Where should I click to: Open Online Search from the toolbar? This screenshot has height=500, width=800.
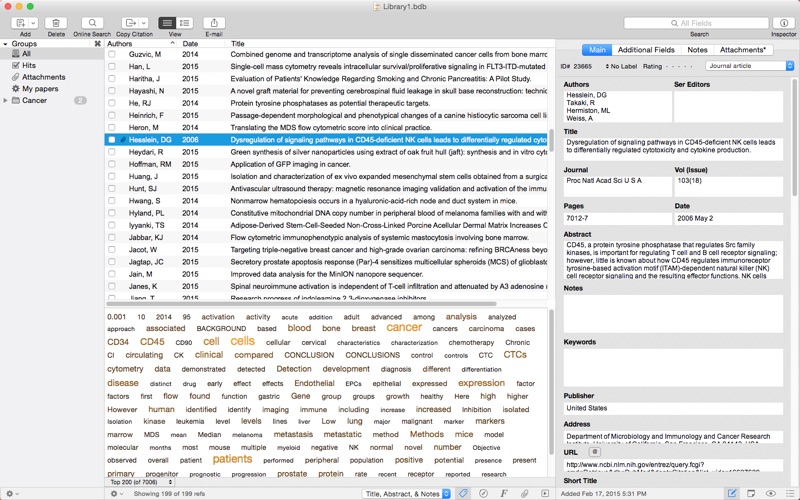tap(92, 23)
